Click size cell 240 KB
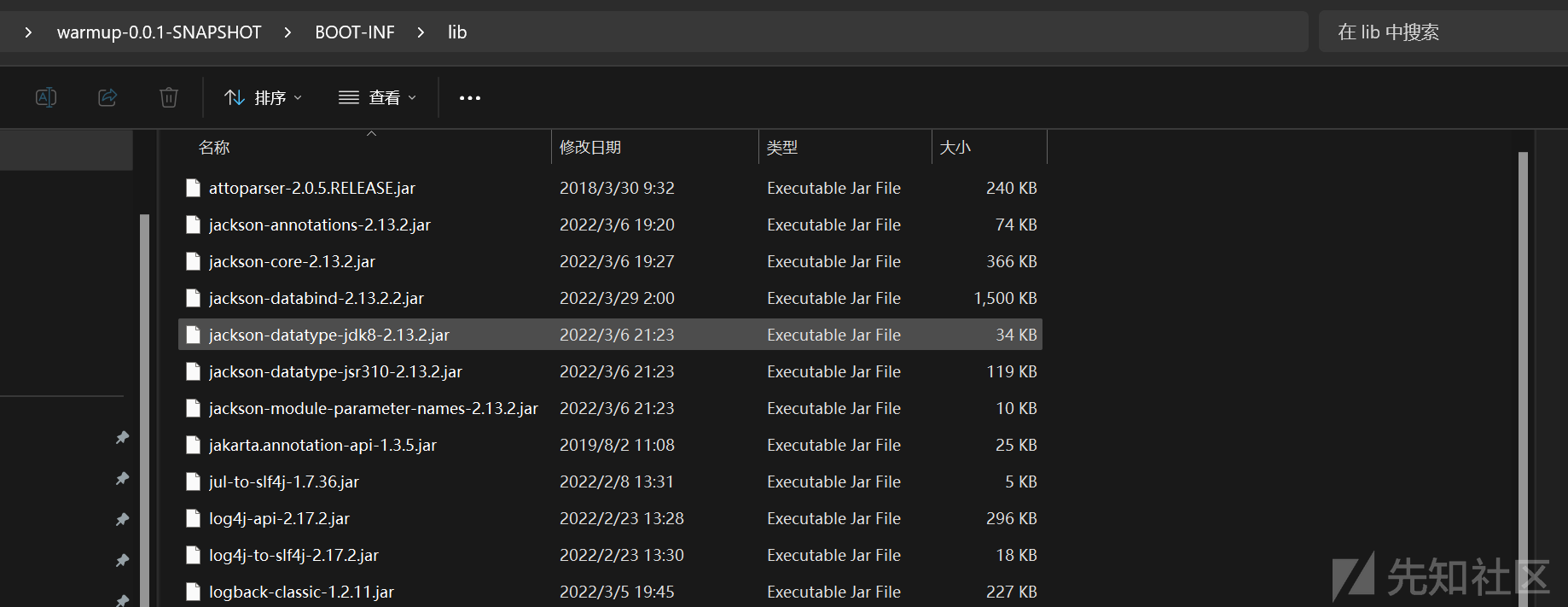The height and width of the screenshot is (607, 1568). (1011, 188)
